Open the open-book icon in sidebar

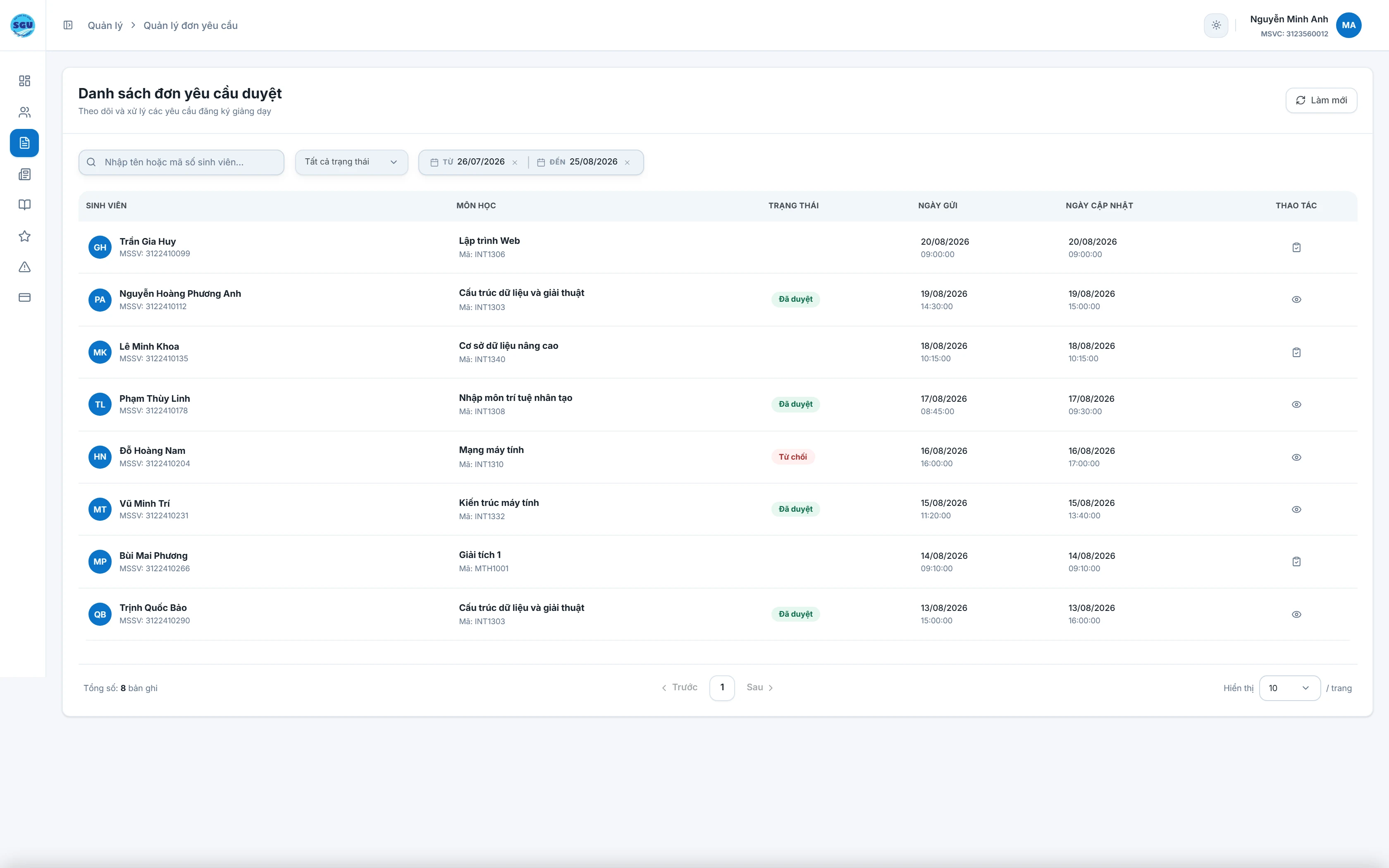coord(24,205)
